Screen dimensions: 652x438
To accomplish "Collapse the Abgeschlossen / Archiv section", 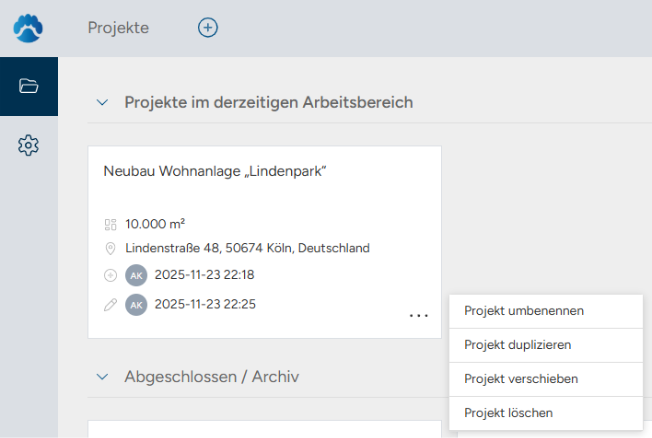I will point(101,377).
